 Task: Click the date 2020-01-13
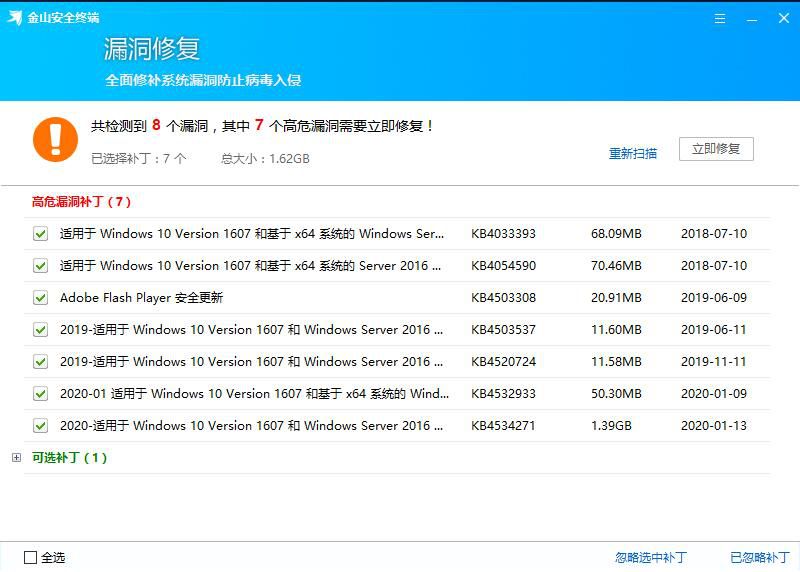pyautogui.click(x=714, y=426)
